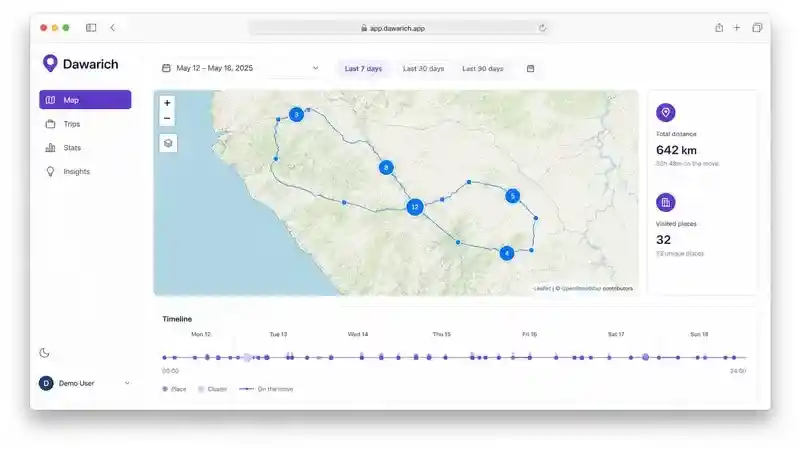Viewport: 800px width, 450px height.
Task: Open custom calendar picker after Last 90 days
Action: [531, 68]
